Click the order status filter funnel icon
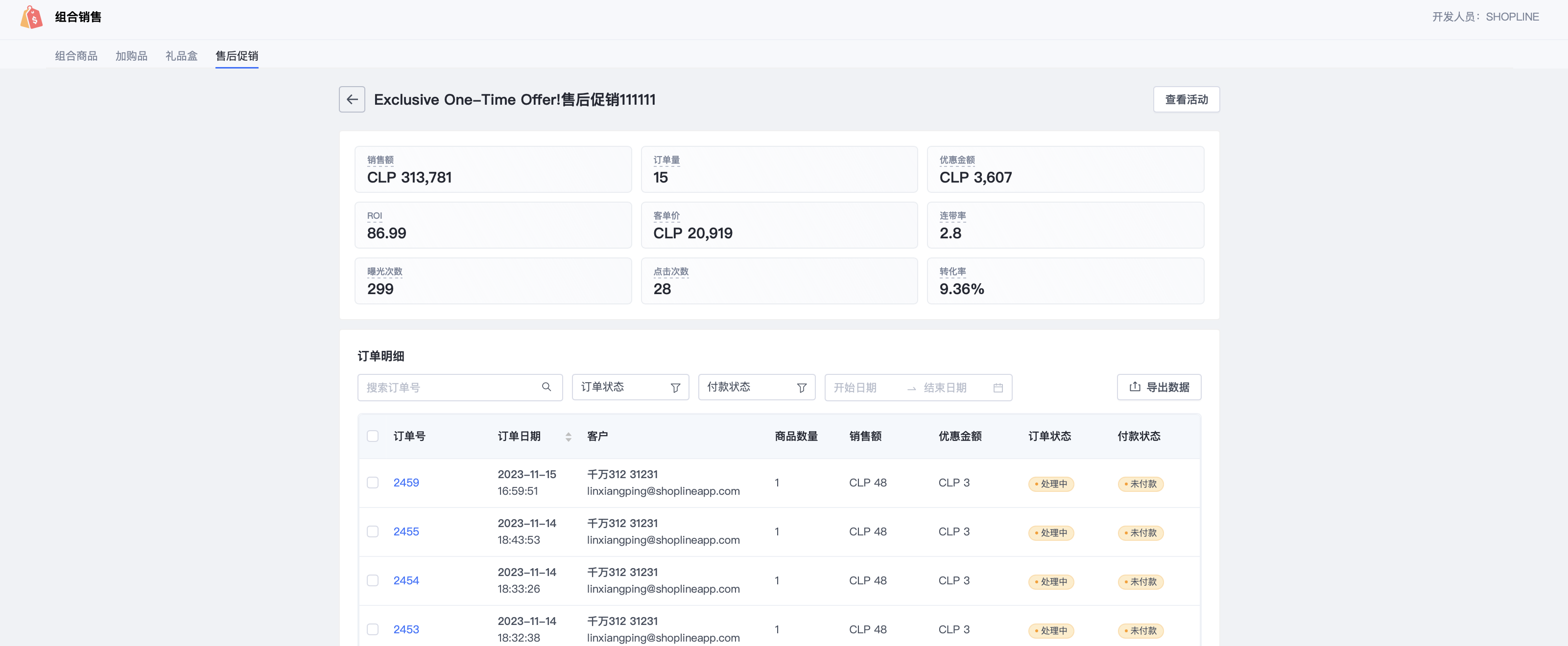 pyautogui.click(x=675, y=388)
